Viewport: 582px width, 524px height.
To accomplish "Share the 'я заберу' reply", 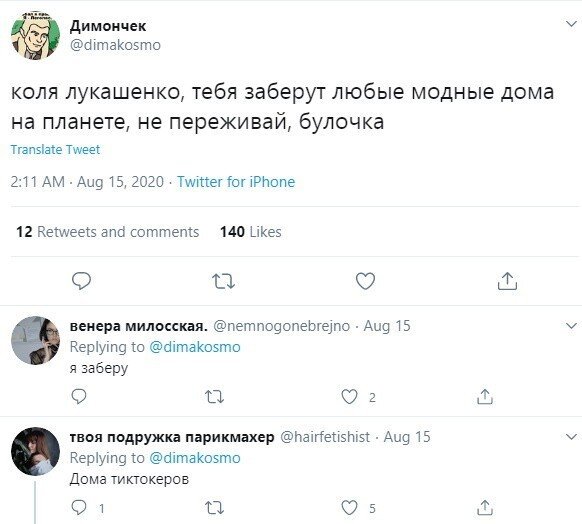I will click(x=485, y=396).
